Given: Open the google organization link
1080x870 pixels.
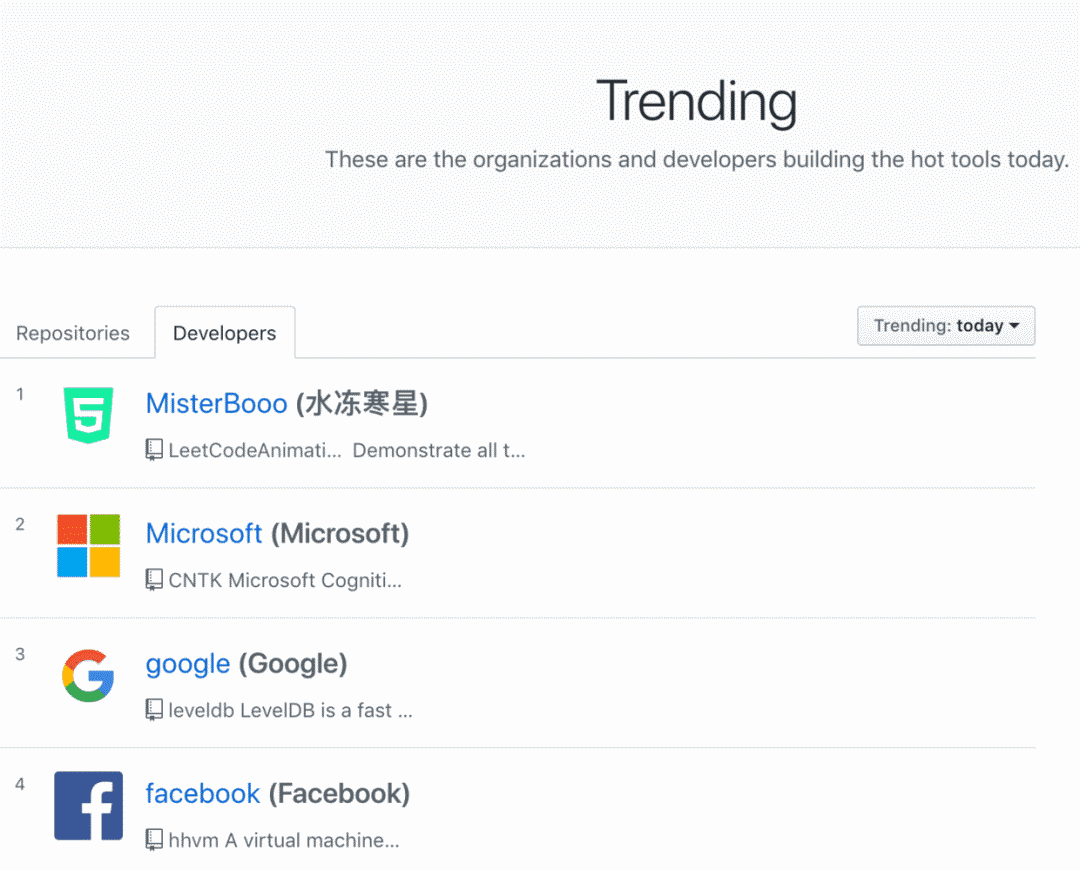Looking at the screenshot, I should (x=188, y=664).
